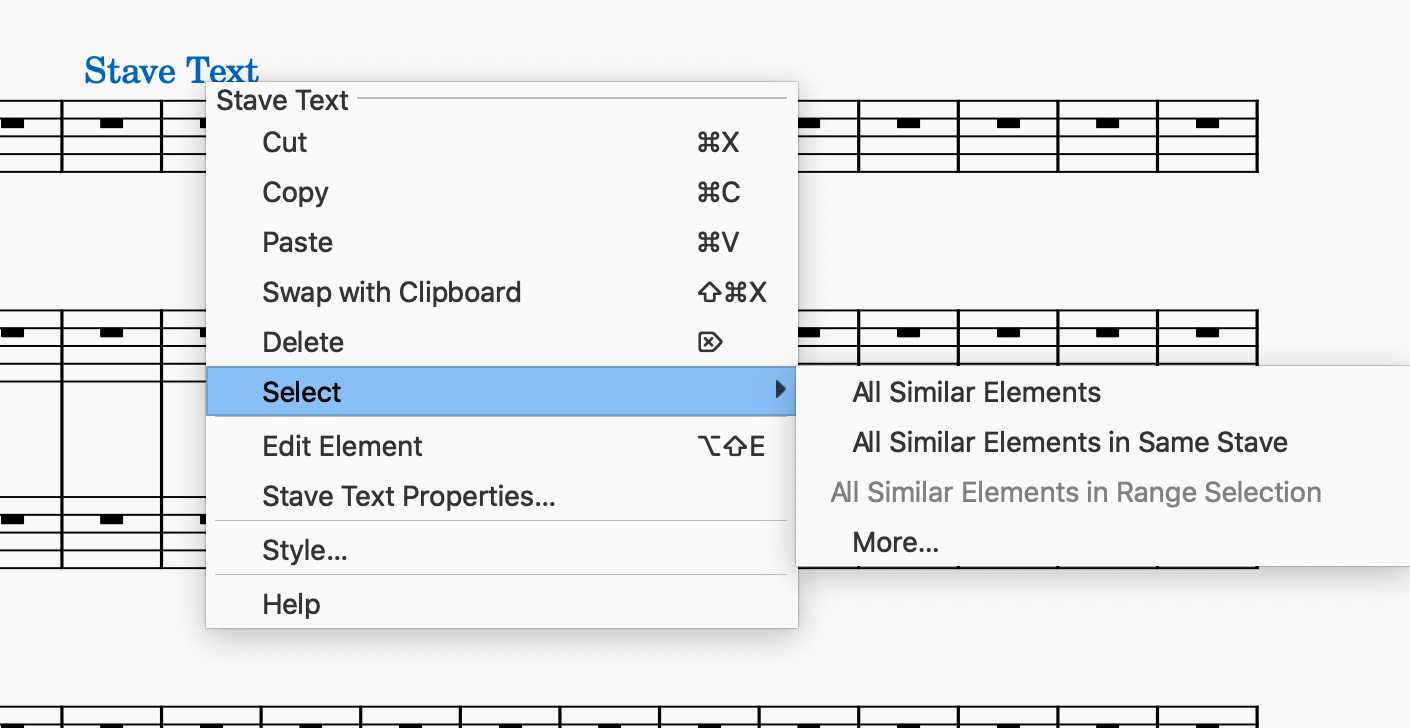The width and height of the screenshot is (1410, 728).
Task: Click the Stave Text header in the context menu
Action: (282, 100)
